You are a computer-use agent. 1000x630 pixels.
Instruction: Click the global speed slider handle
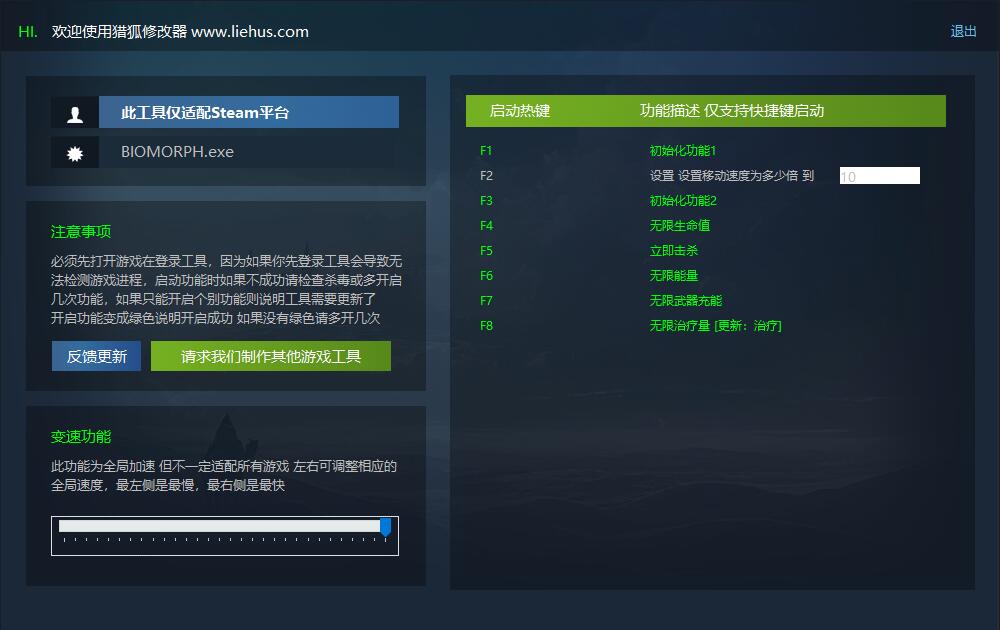(x=385, y=527)
